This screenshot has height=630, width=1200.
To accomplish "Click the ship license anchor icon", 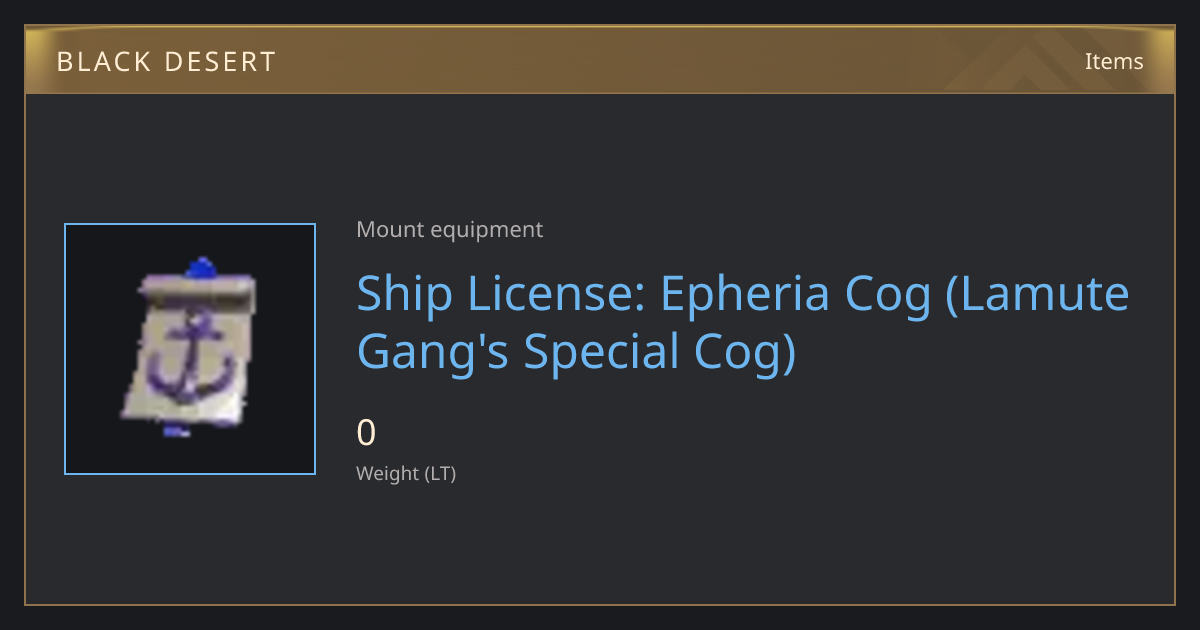I will coord(190,349).
